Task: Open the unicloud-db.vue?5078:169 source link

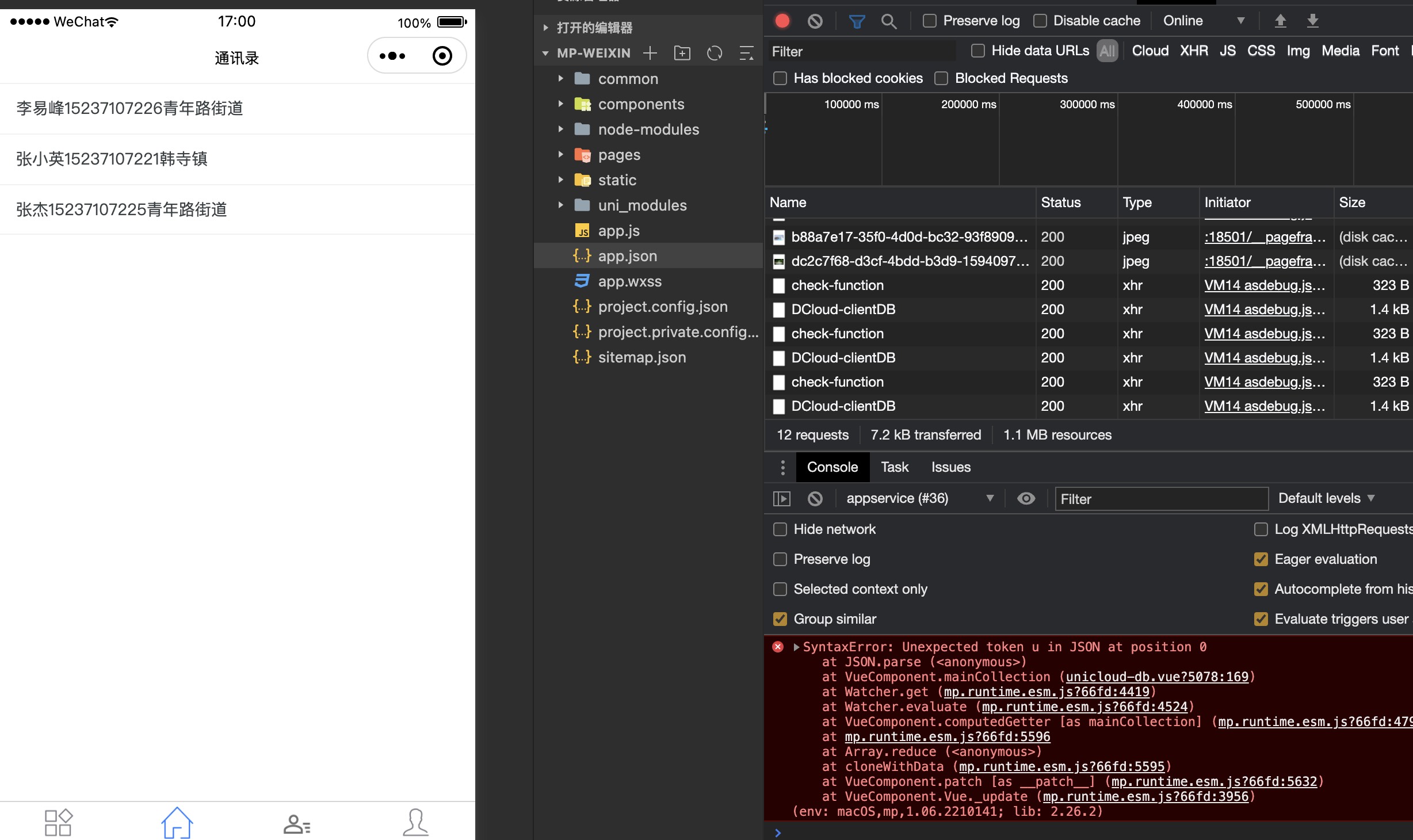Action: [1157, 677]
